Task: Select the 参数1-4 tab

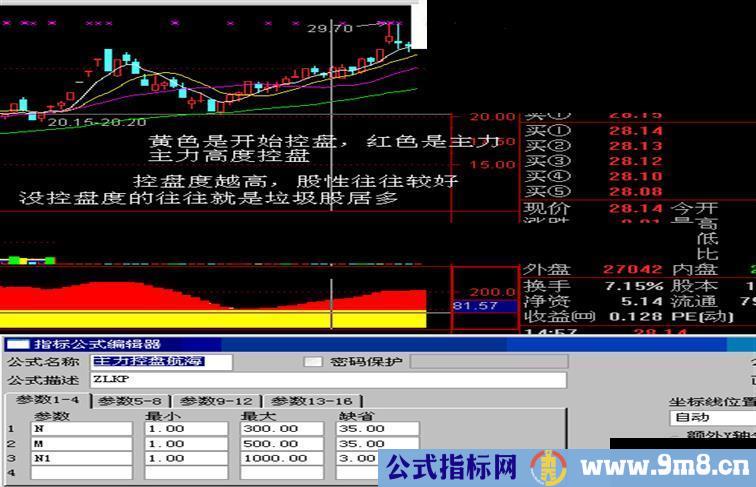Action: 48,401
